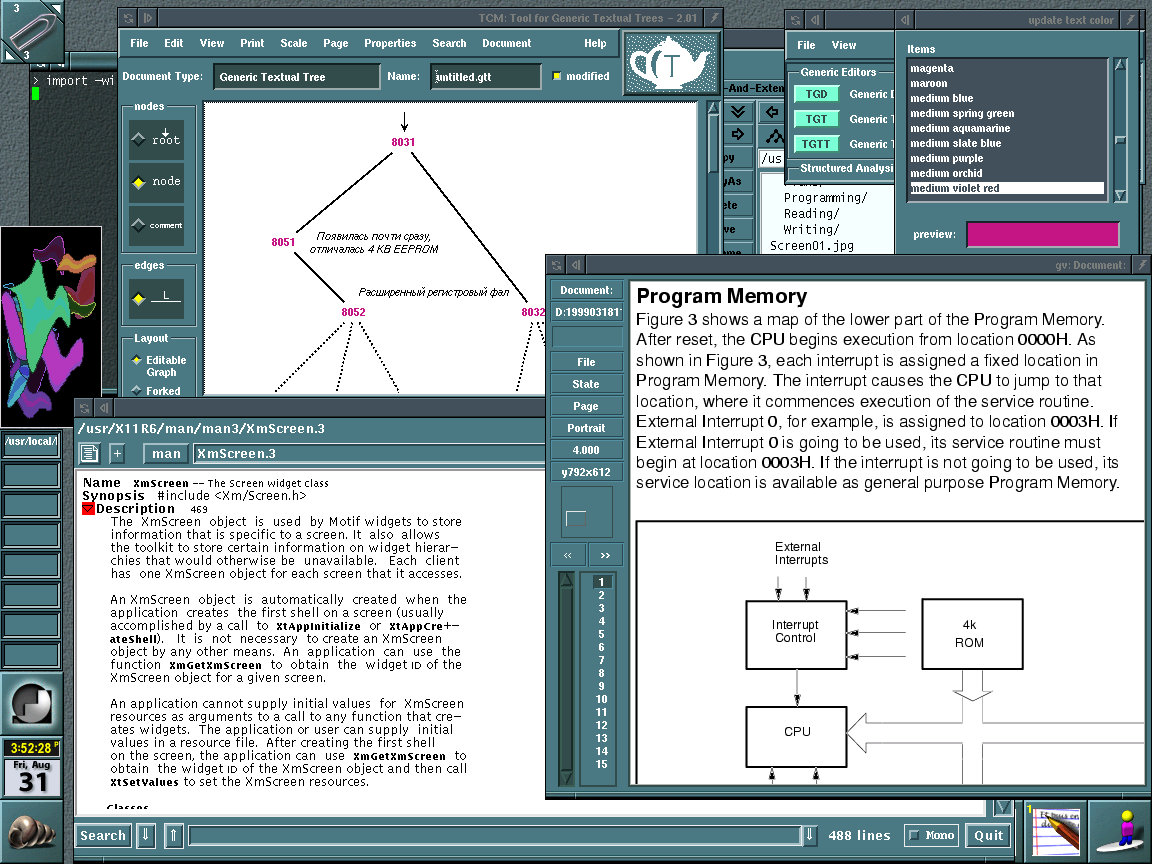Image resolution: width=1152 pixels, height=864 pixels.
Task: Launch the TGD generic editor
Action: (x=816, y=94)
